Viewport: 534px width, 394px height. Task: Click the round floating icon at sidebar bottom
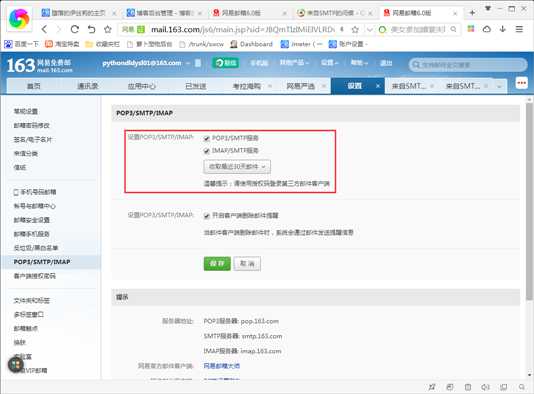(x=16, y=365)
